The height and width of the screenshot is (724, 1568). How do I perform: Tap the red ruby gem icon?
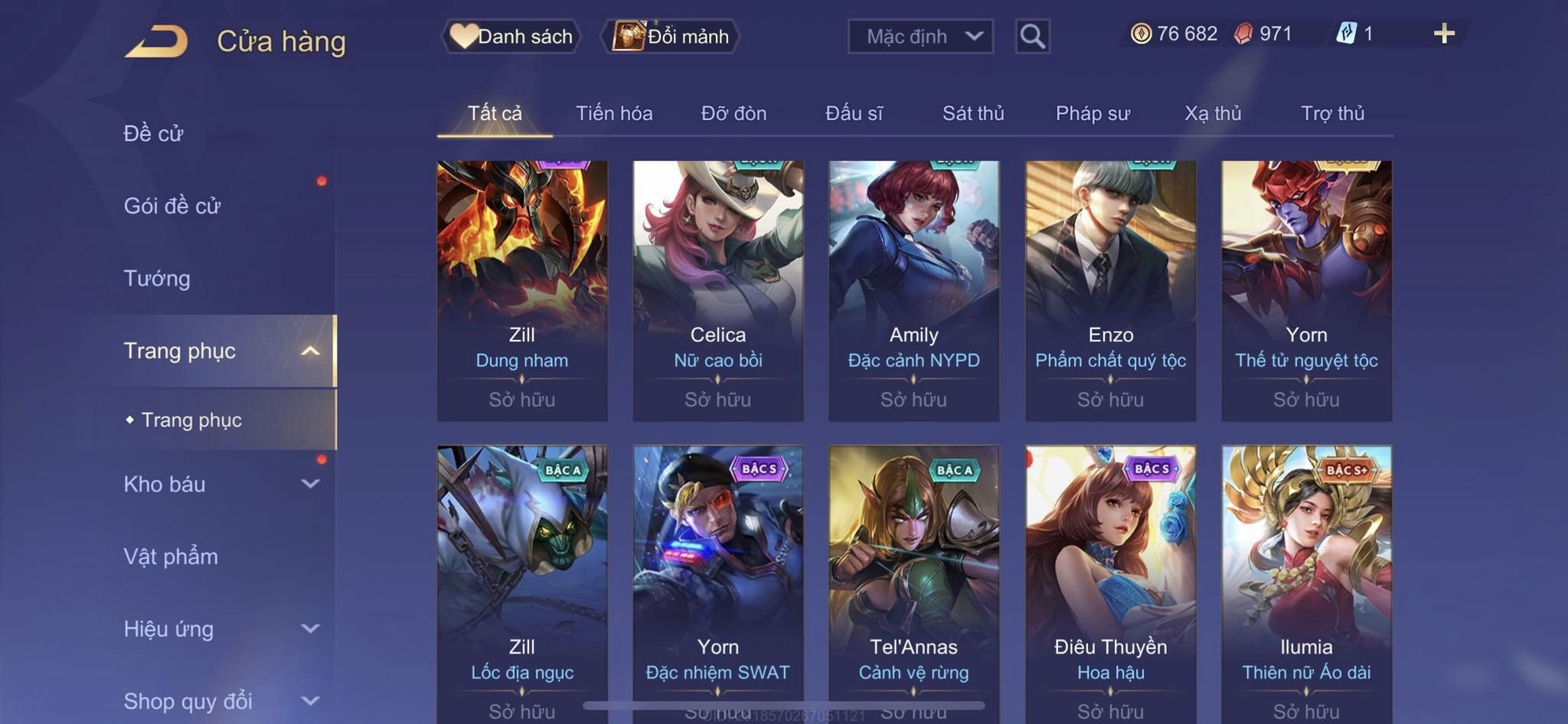pos(1243,34)
